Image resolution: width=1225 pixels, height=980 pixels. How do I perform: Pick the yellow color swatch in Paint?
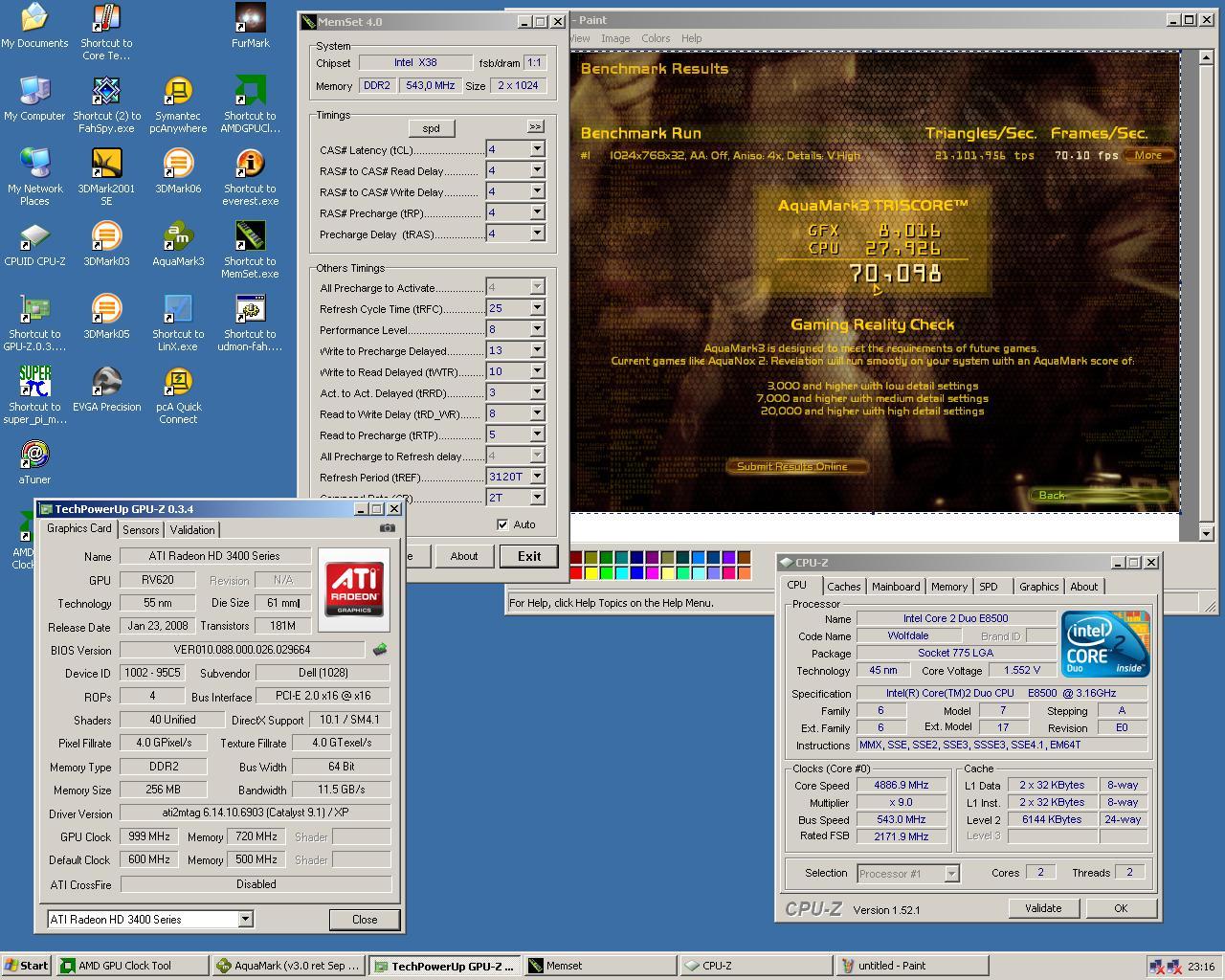591,572
